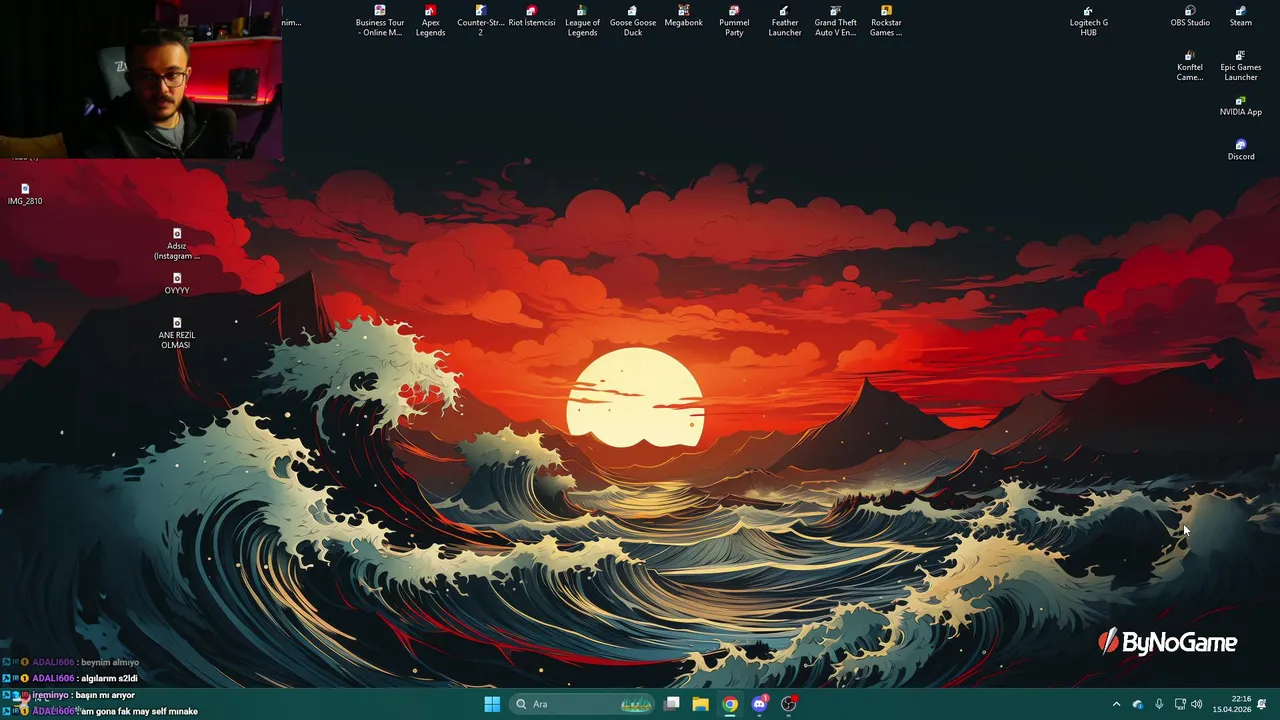
Task: Click the microphone tray icon
Action: (x=1159, y=704)
